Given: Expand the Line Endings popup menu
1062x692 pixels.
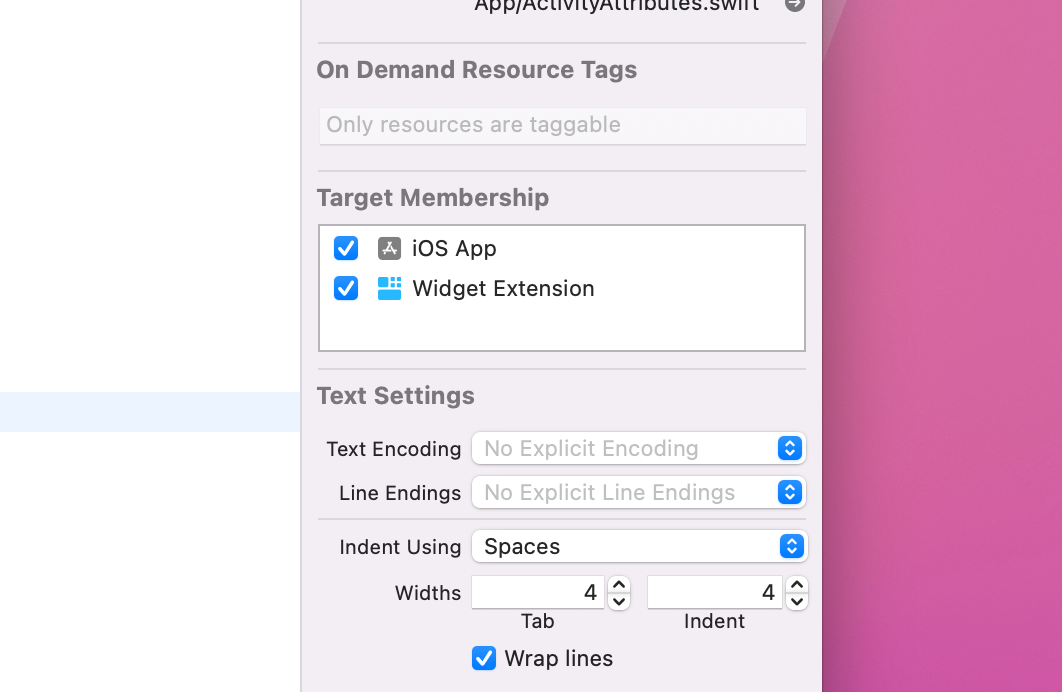Looking at the screenshot, I should click(638, 493).
